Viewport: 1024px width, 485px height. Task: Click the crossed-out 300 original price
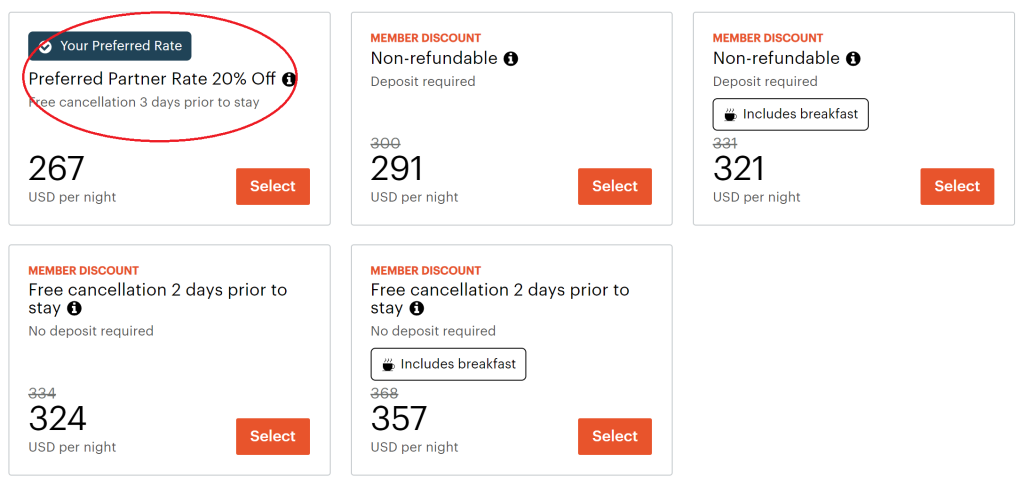(x=385, y=144)
